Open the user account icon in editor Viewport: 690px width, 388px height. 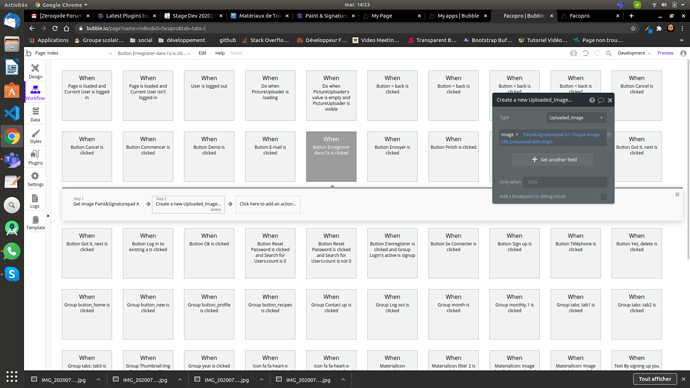tap(683, 53)
